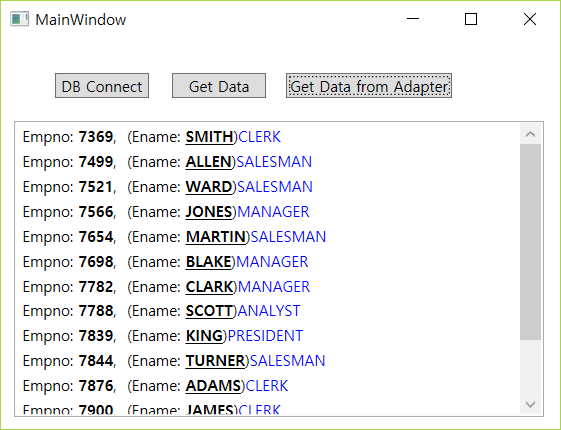Select the SCOTT ANALYST row
Viewport: 561px width, 430px height.
[x=268, y=311]
